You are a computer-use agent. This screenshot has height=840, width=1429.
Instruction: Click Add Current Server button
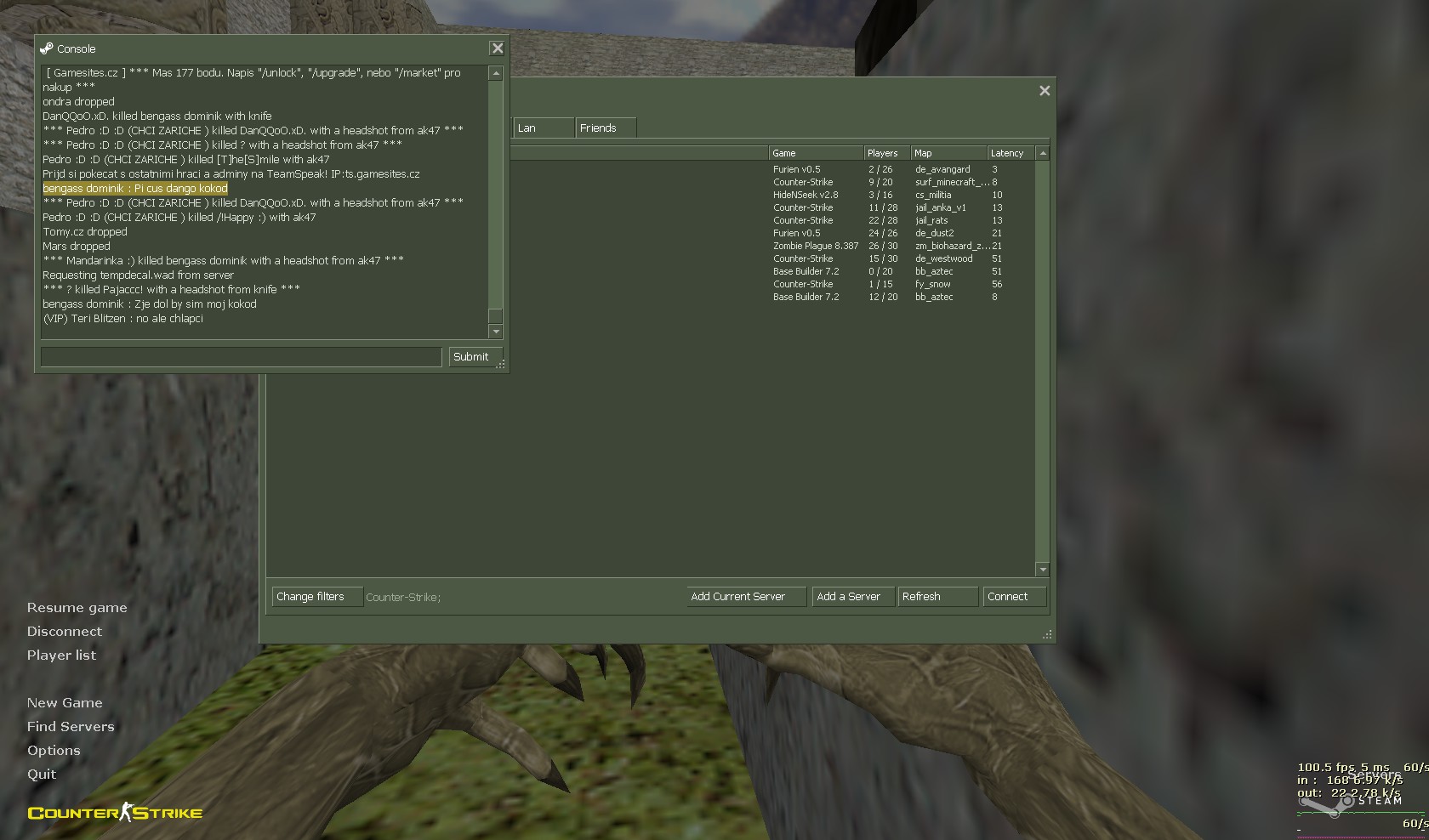coord(747,597)
